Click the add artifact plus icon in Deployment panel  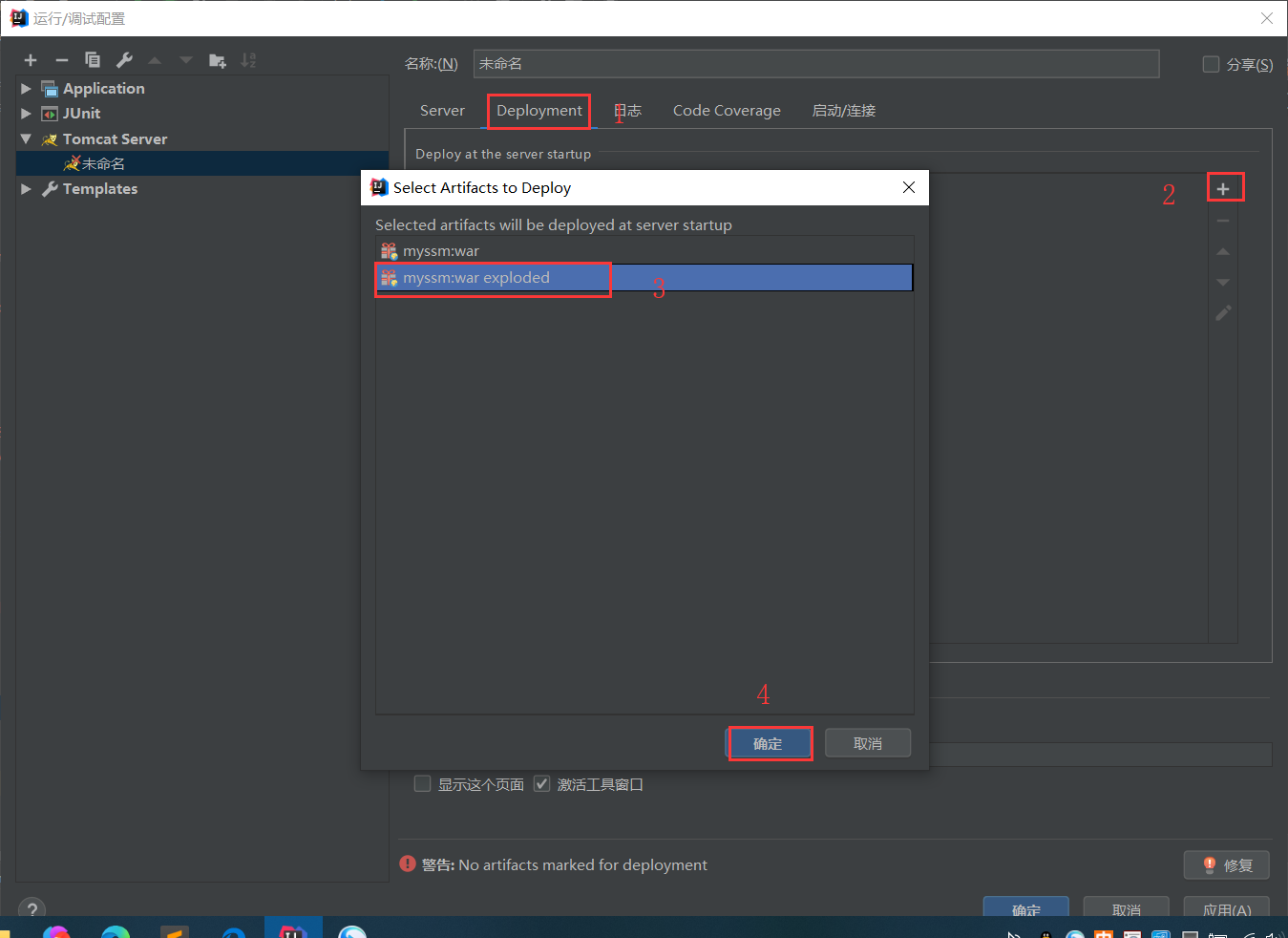tap(1225, 186)
